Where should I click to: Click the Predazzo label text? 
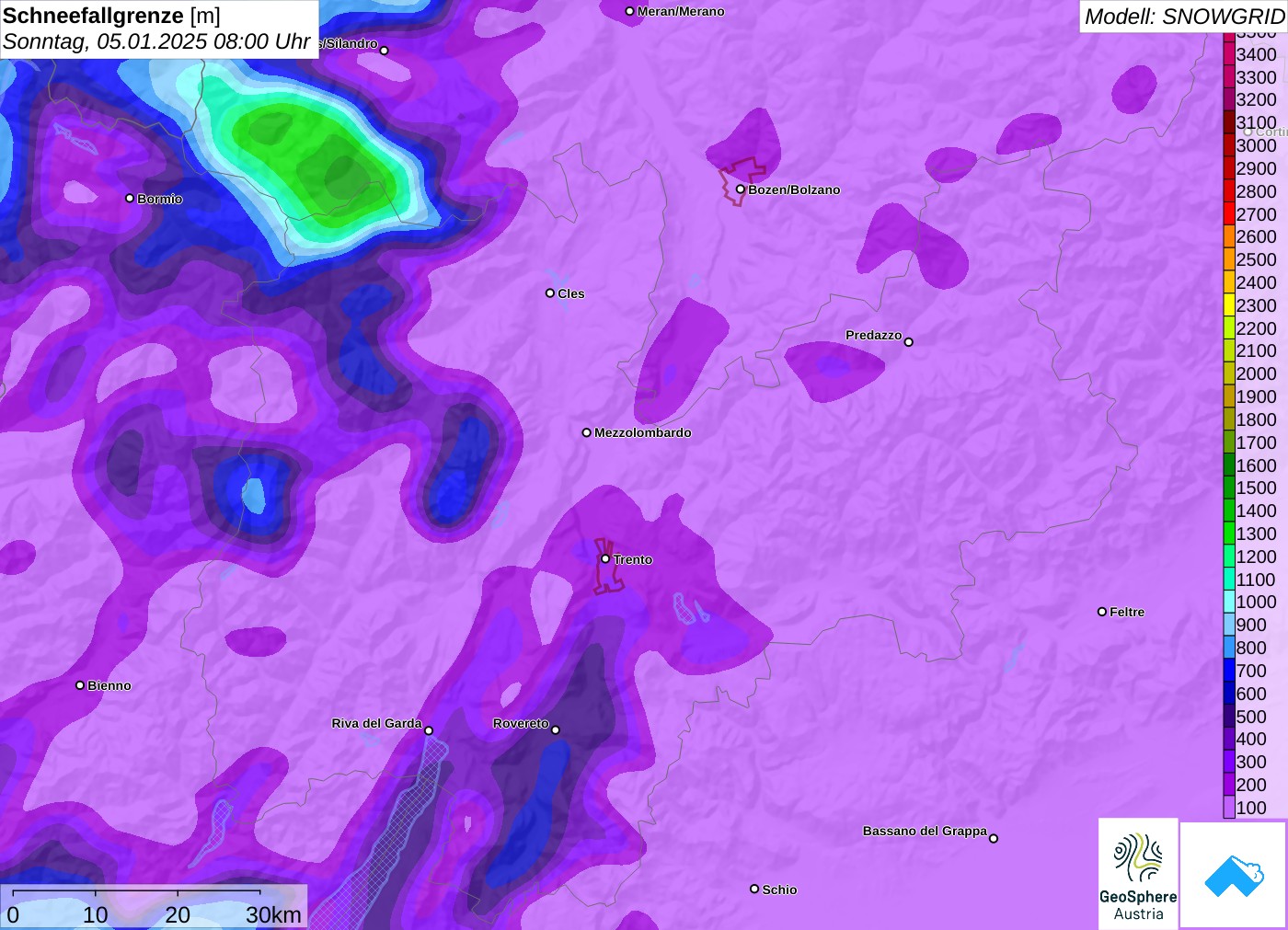click(873, 335)
